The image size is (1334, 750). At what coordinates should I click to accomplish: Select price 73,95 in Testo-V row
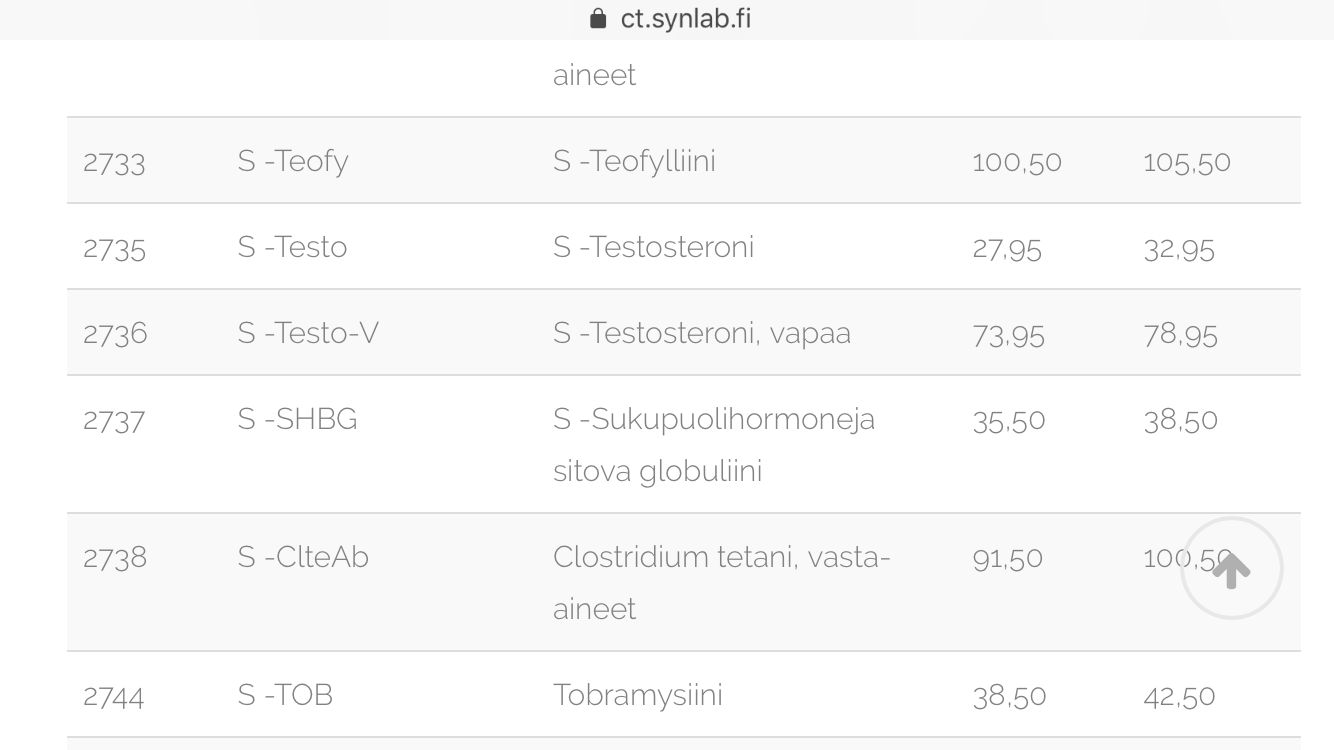pyautogui.click(x=1008, y=334)
